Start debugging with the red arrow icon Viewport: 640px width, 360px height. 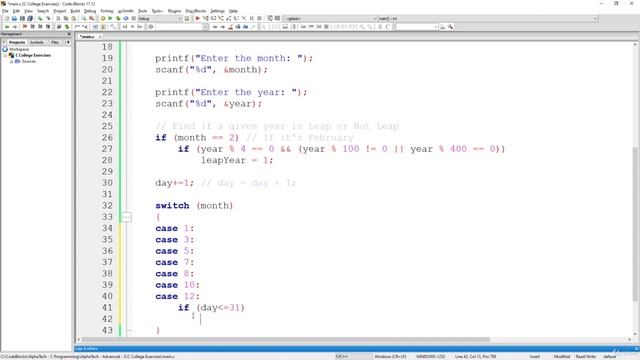point(198,18)
